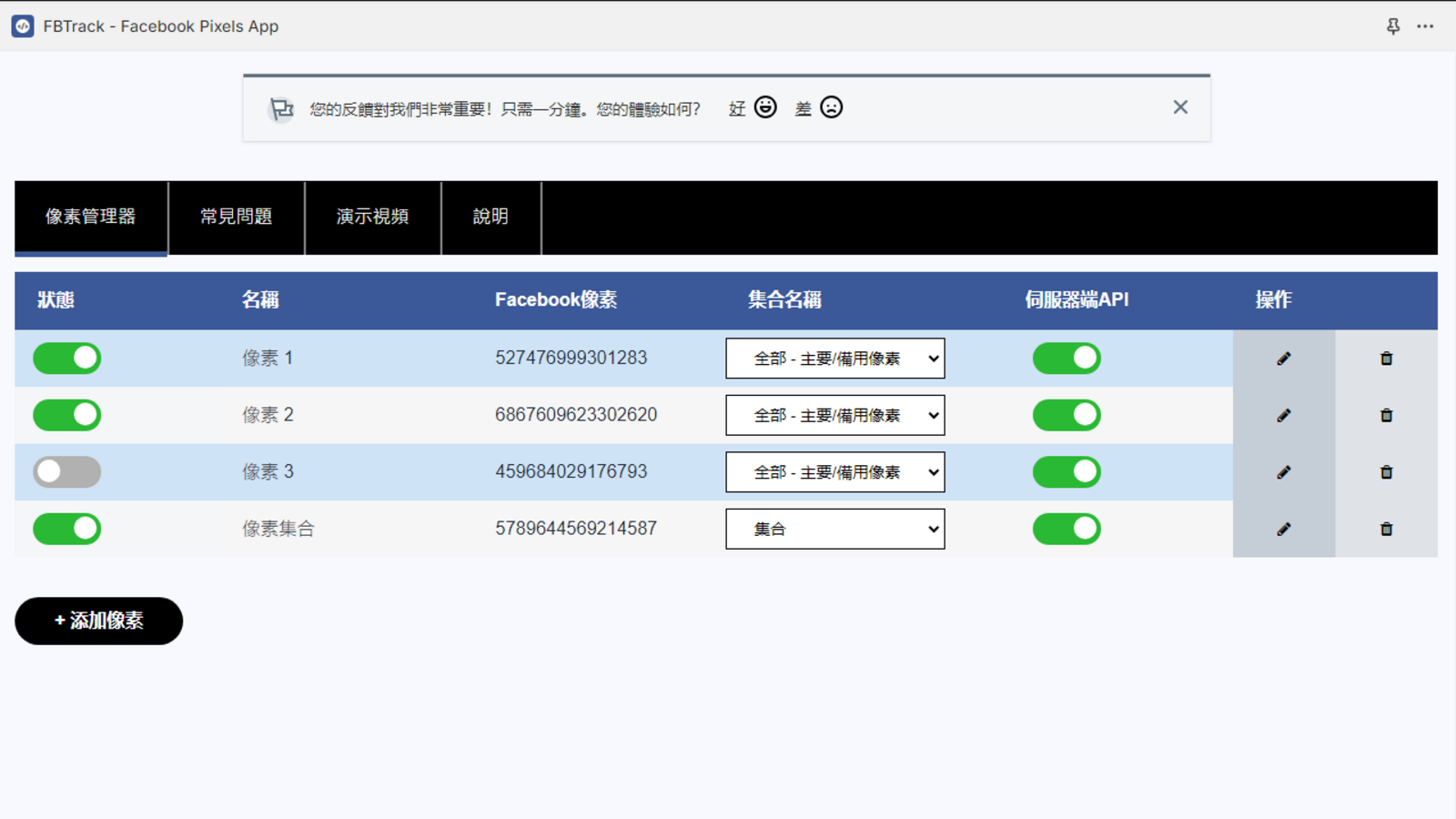Click the name 像素集合

click(x=278, y=529)
